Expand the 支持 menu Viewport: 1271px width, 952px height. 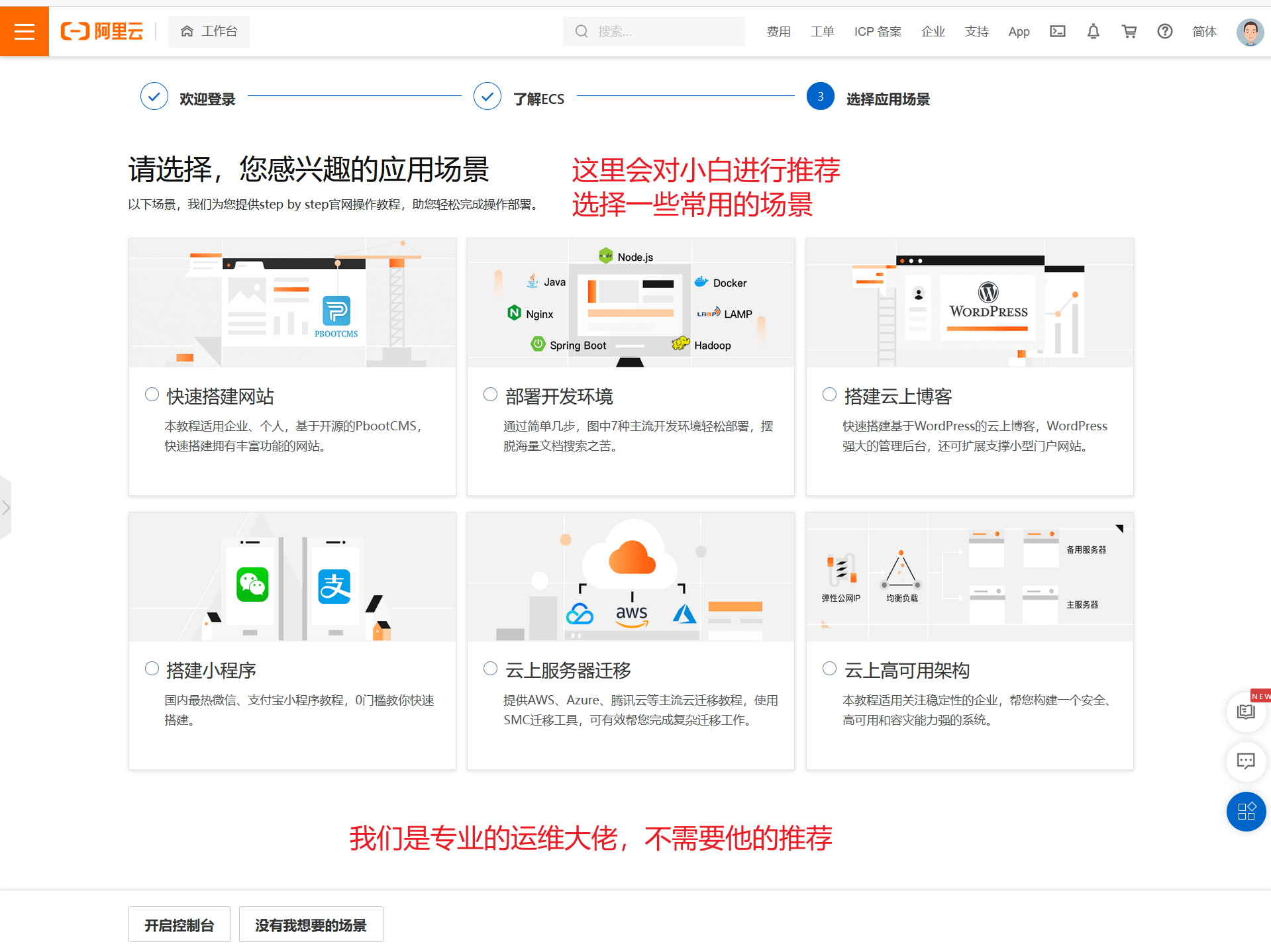click(976, 31)
